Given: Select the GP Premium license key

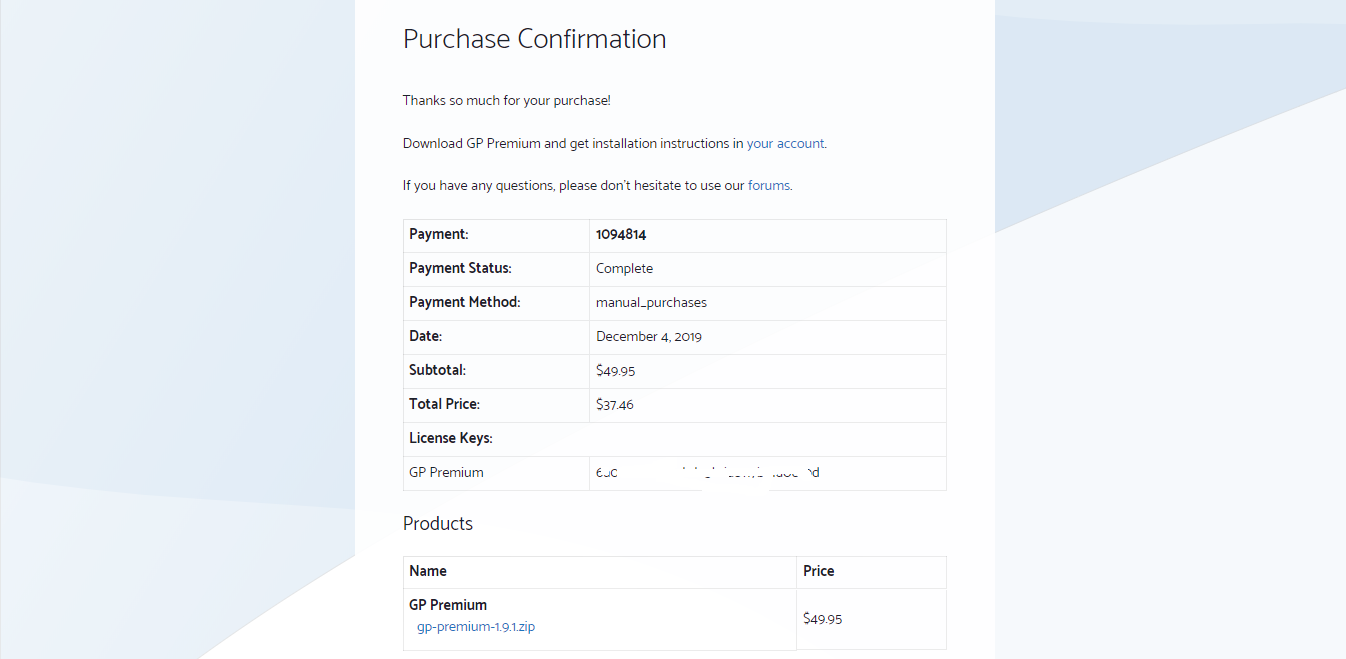Looking at the screenshot, I should tap(709, 472).
